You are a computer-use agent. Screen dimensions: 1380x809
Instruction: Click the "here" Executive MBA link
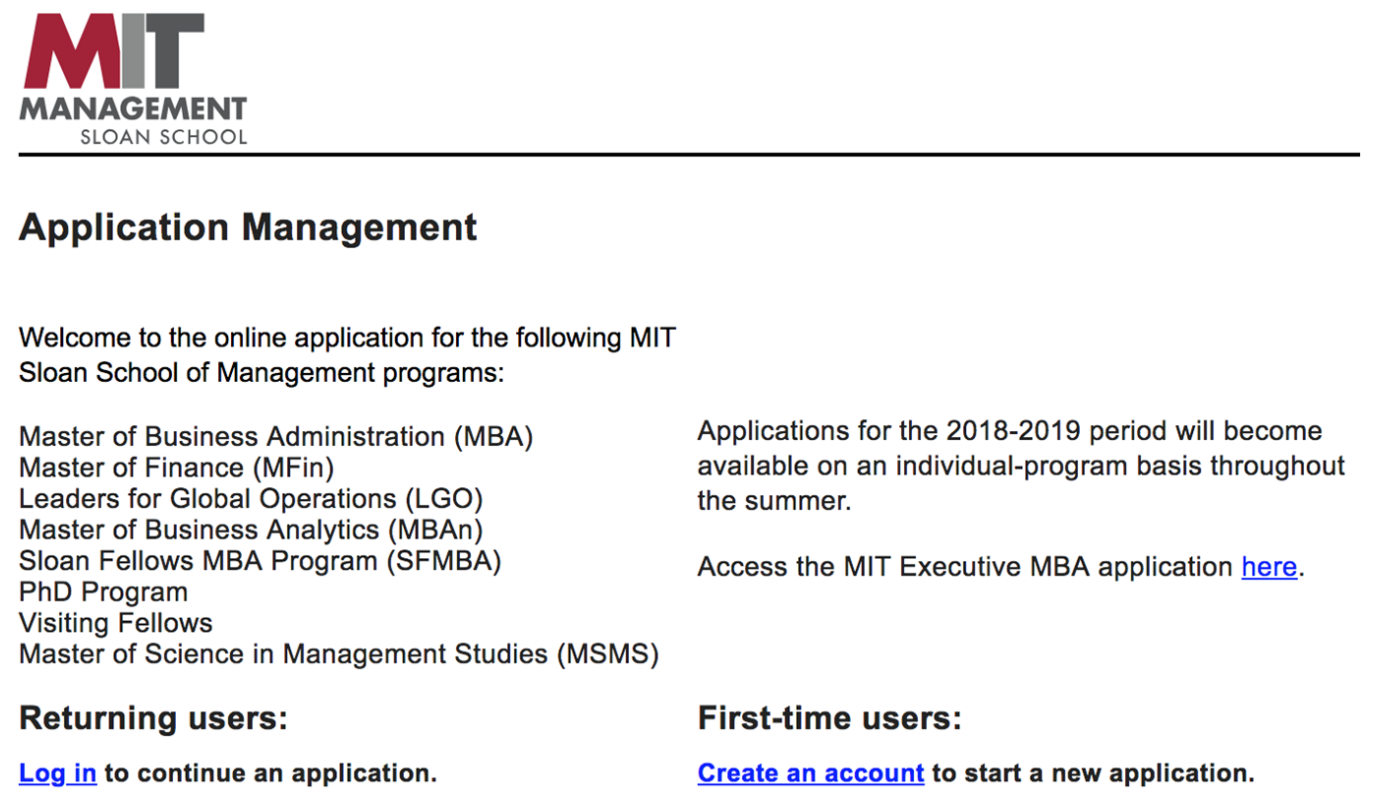pyautogui.click(x=1268, y=567)
